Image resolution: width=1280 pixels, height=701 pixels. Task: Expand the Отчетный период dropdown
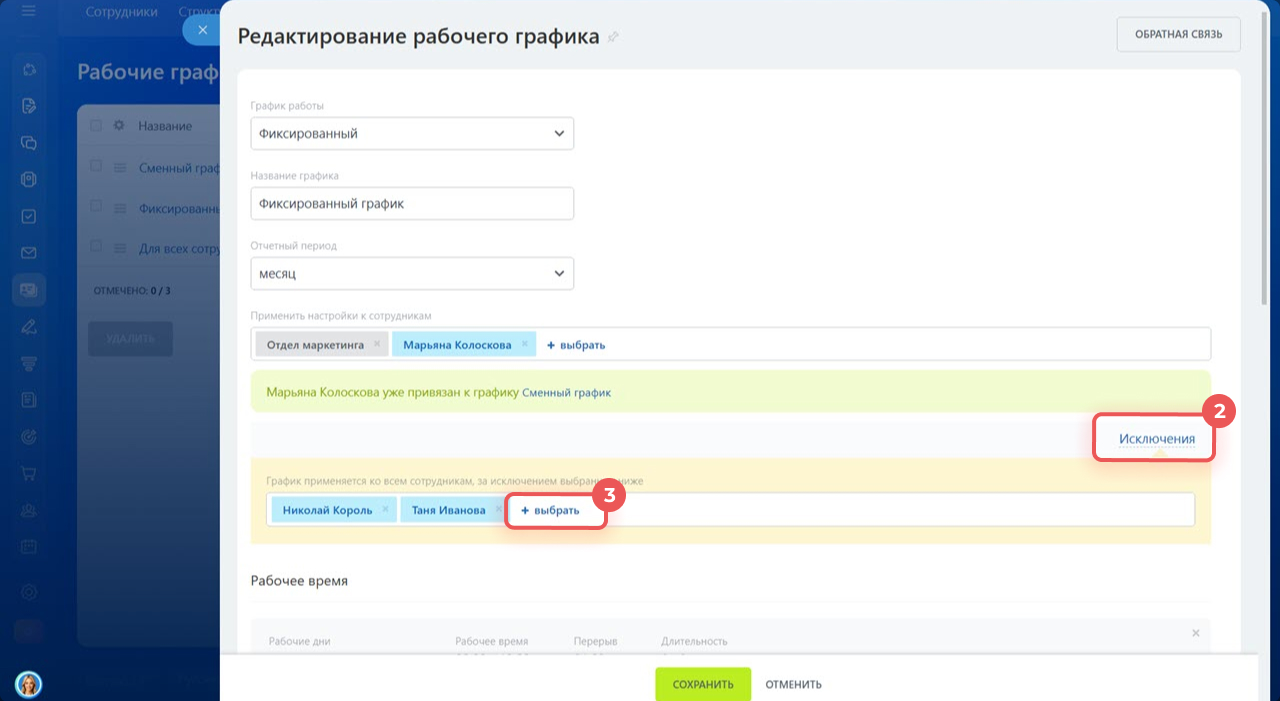[x=412, y=273]
